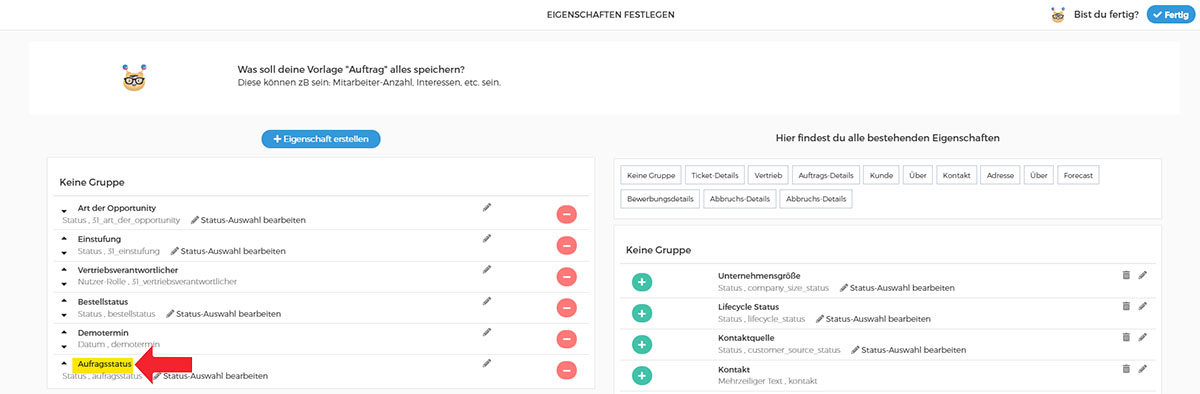Click pencil icon in Aufragsstatus row
Viewport: 1200px width, 394px height.
coord(487,363)
